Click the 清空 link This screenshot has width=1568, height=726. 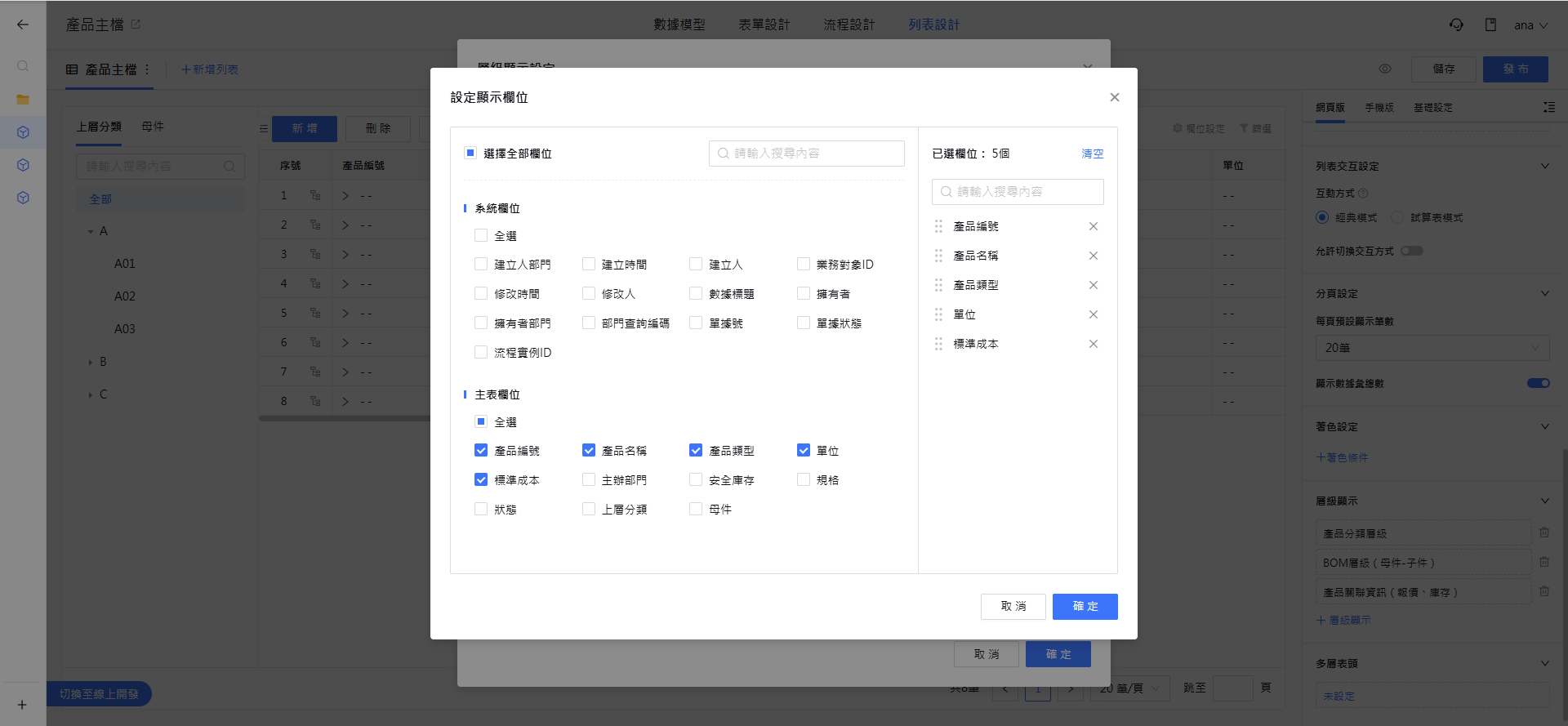[x=1092, y=154]
